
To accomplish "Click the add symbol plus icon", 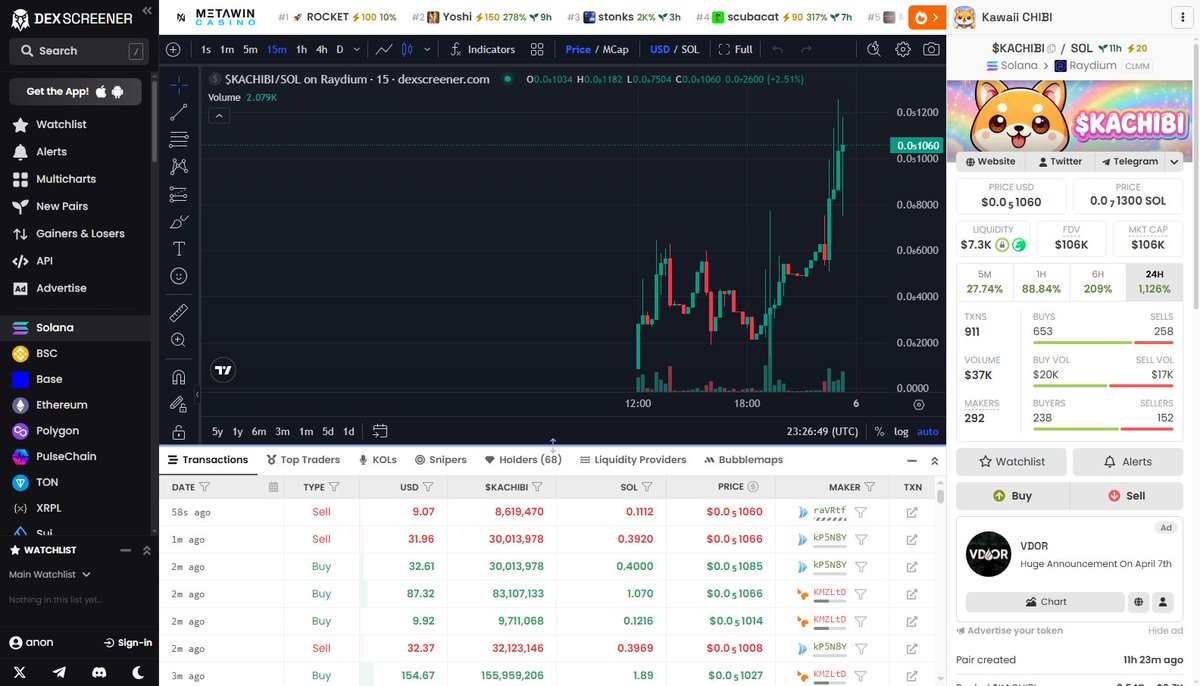I will [x=173, y=49].
